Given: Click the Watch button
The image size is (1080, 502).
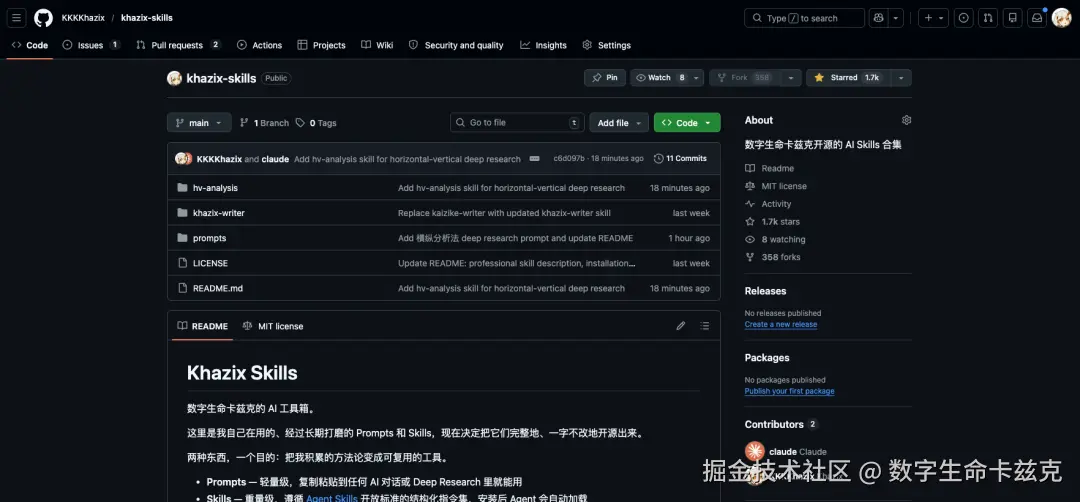Looking at the screenshot, I should click(661, 78).
